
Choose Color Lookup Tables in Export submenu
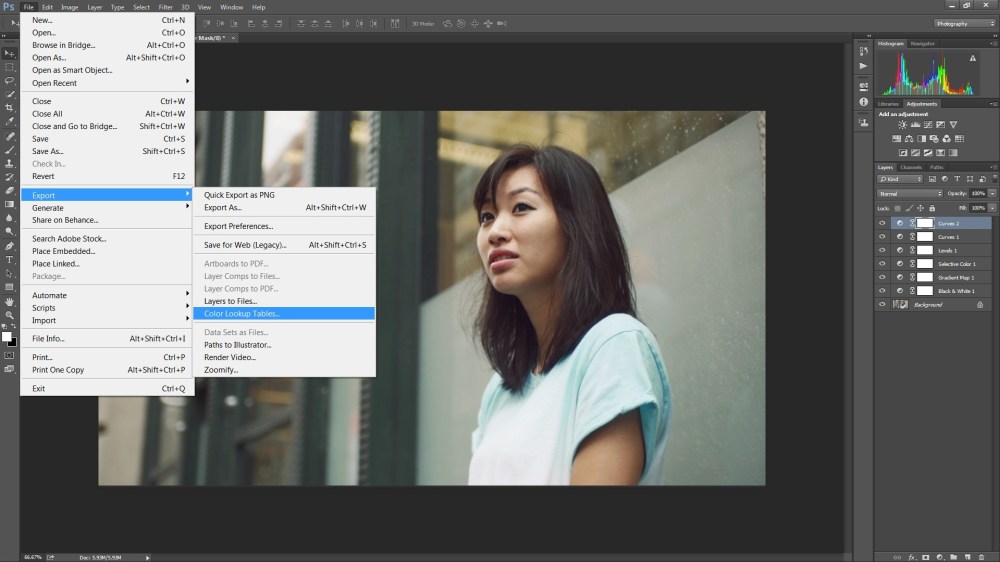tap(242, 313)
